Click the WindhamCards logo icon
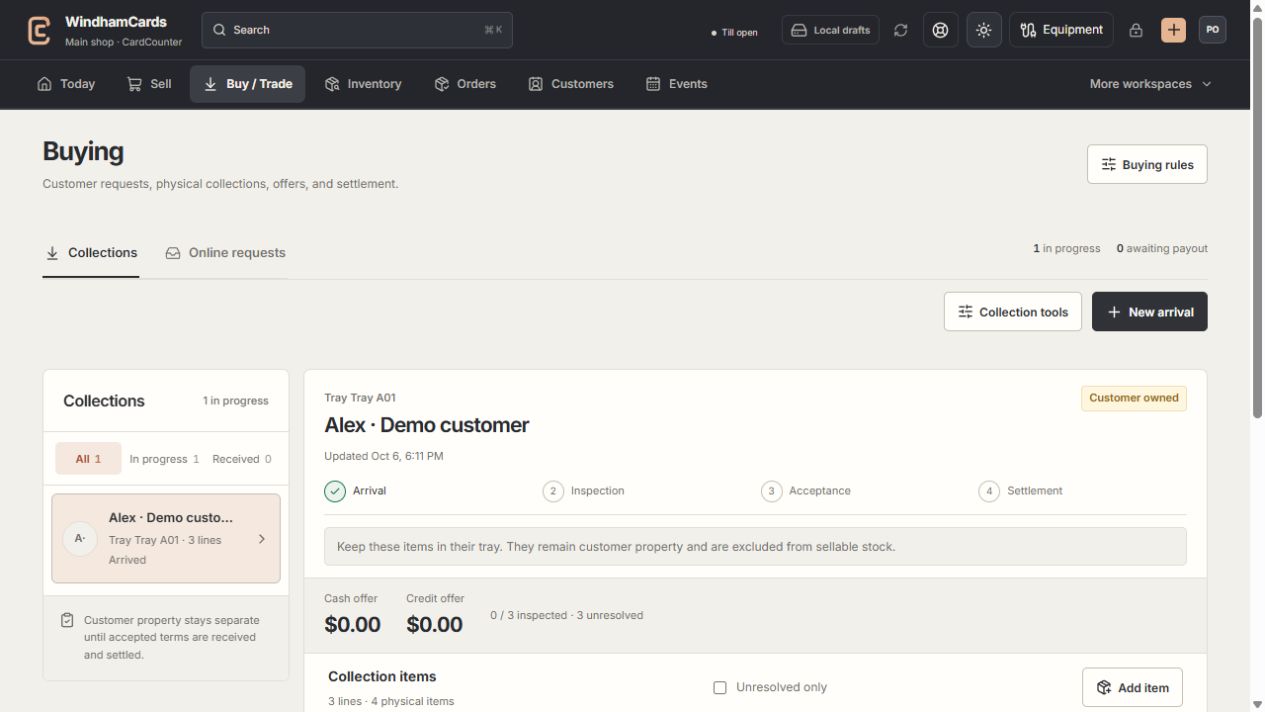This screenshot has height=712, width=1265. (x=39, y=30)
